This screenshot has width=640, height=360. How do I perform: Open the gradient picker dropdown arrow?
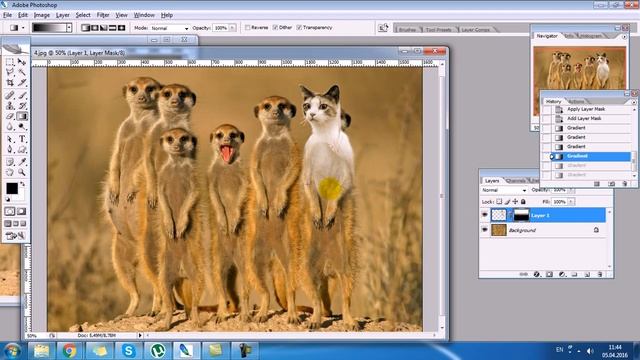69,28
